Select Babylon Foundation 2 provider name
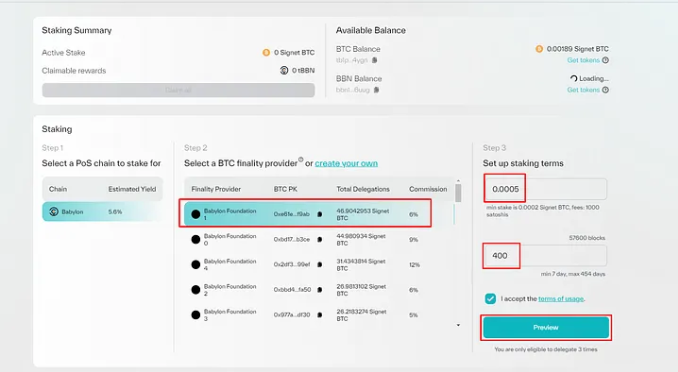The height and width of the screenshot is (372, 678). click(x=230, y=289)
